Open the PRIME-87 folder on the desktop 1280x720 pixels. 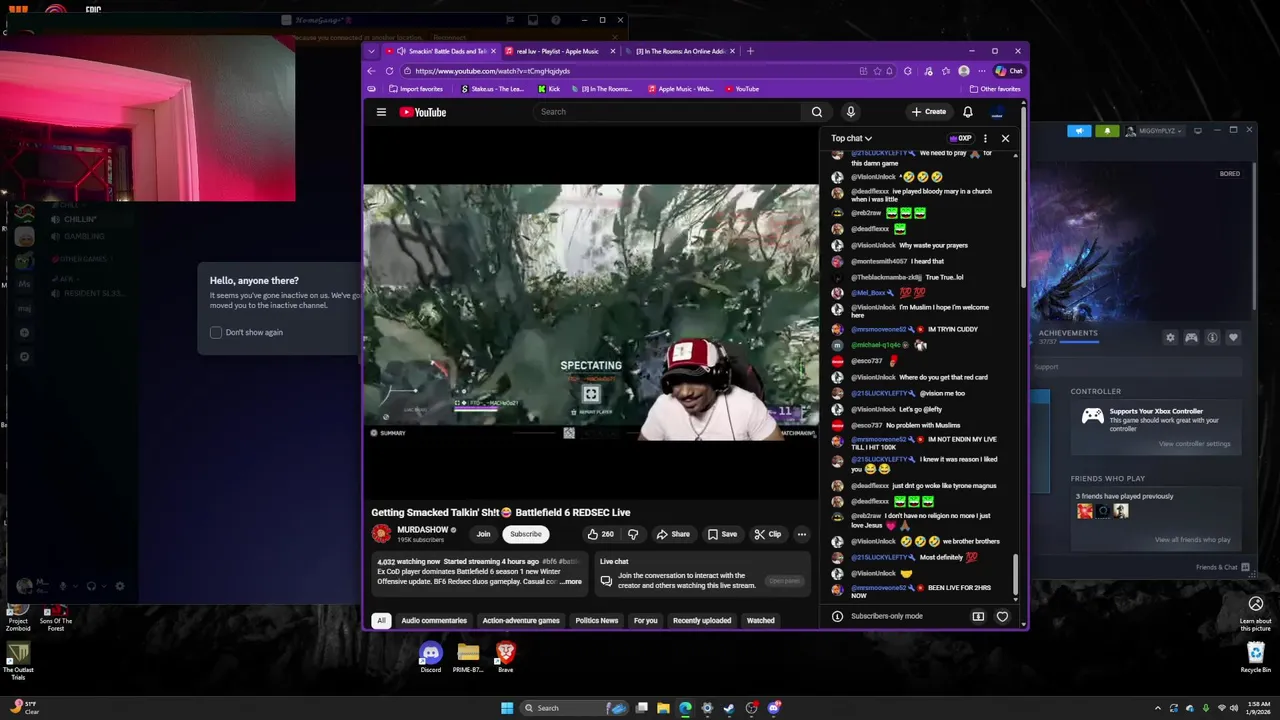[x=468, y=657]
